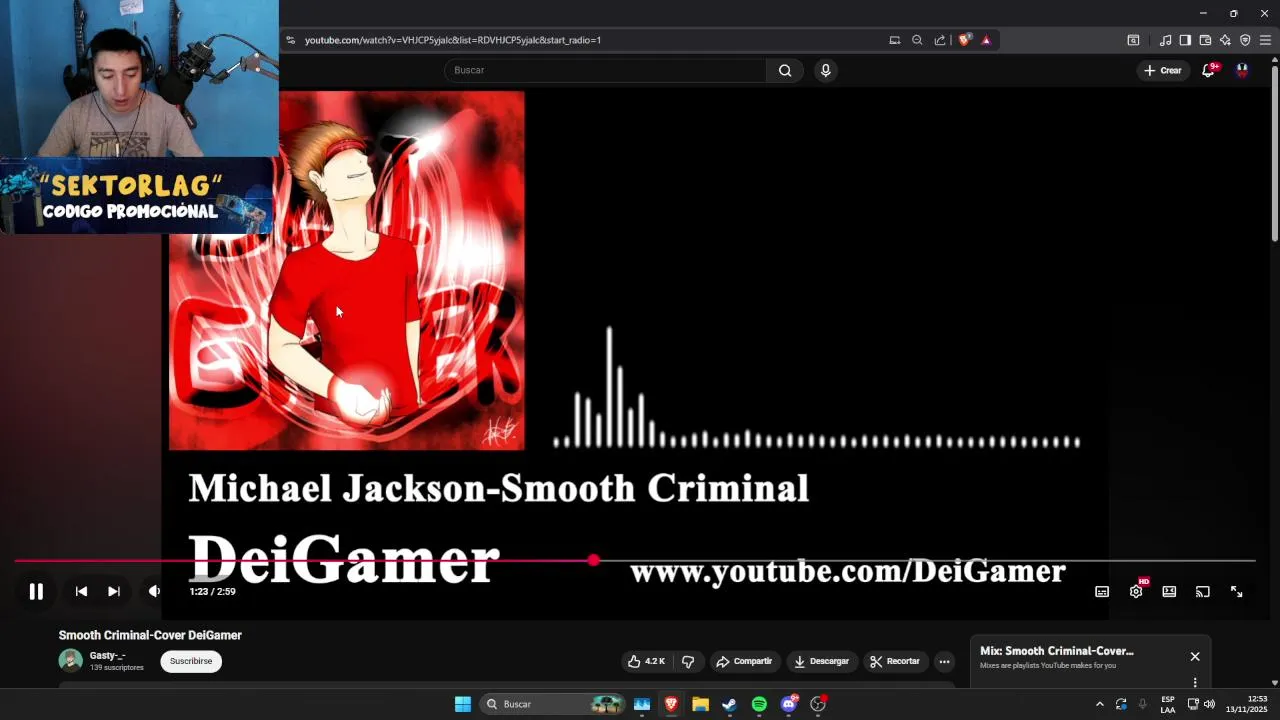Screen dimensions: 1280x720
Task: Open File Explorer from taskbar
Action: tap(700, 704)
